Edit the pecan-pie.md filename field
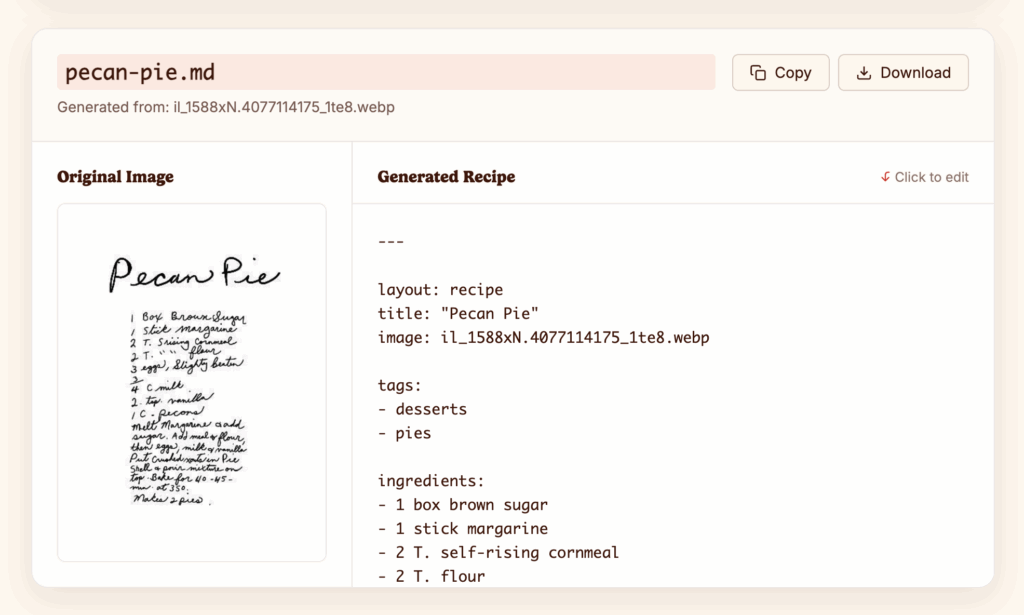Screen dimensions: 1024x615 click(385, 72)
